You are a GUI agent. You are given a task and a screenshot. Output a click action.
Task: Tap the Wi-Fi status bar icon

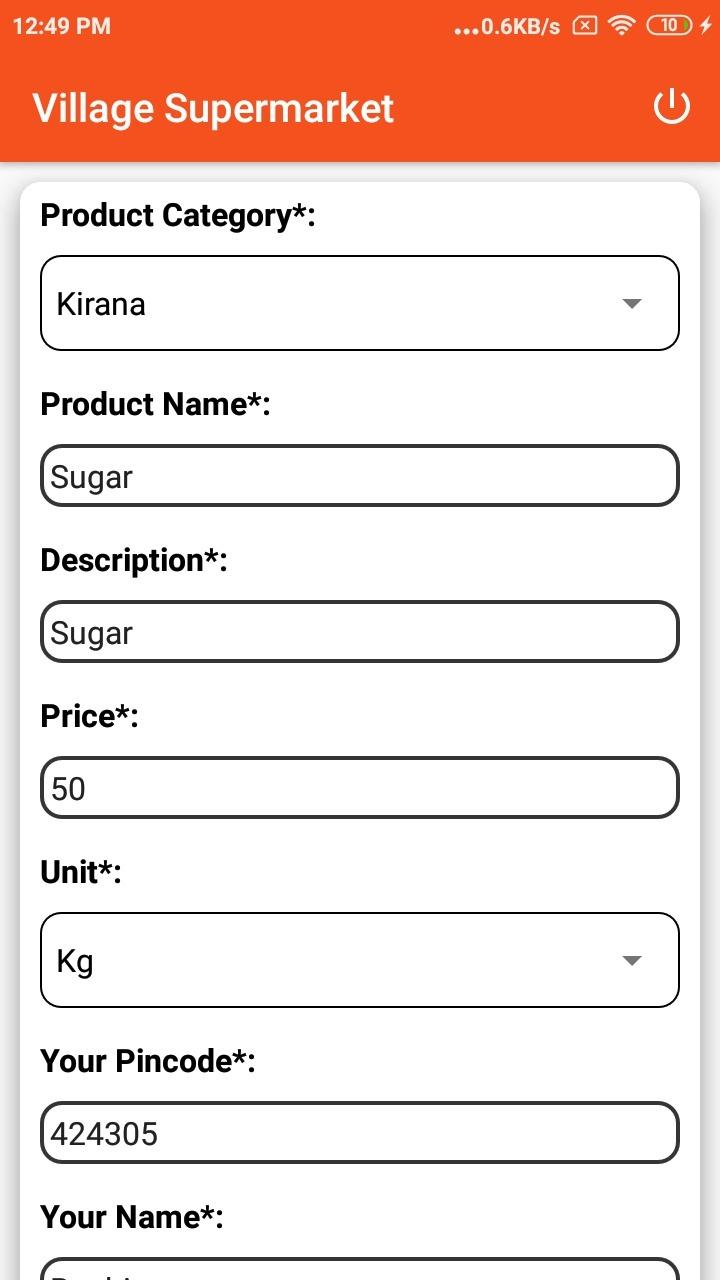coord(623,26)
